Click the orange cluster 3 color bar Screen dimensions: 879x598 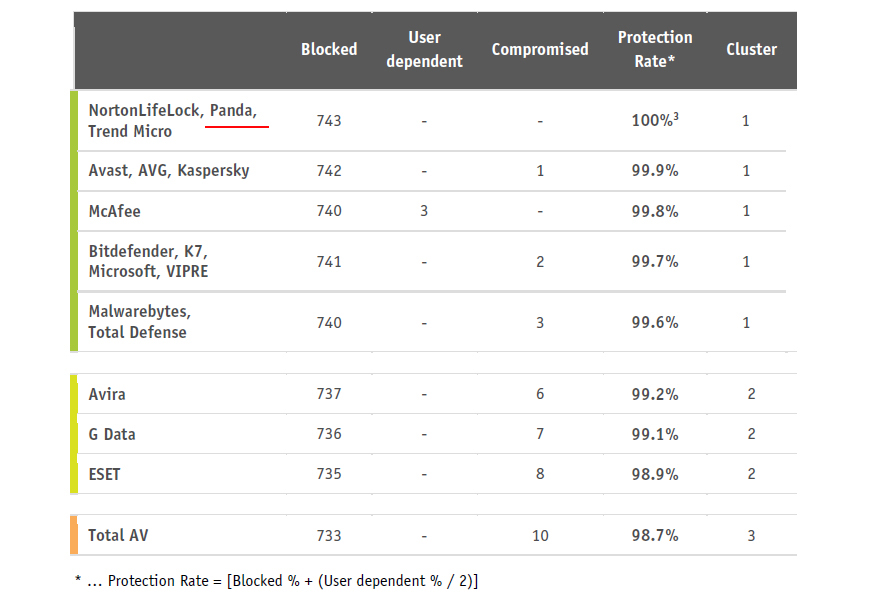[x=74, y=535]
